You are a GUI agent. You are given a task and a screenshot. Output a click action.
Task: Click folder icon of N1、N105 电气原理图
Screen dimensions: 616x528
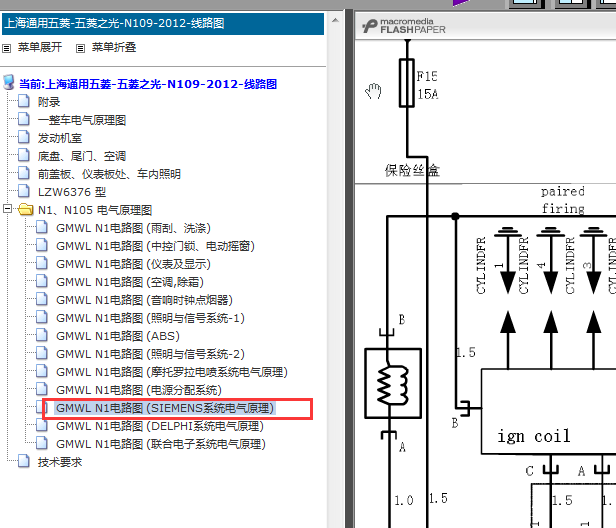[x=25, y=209]
